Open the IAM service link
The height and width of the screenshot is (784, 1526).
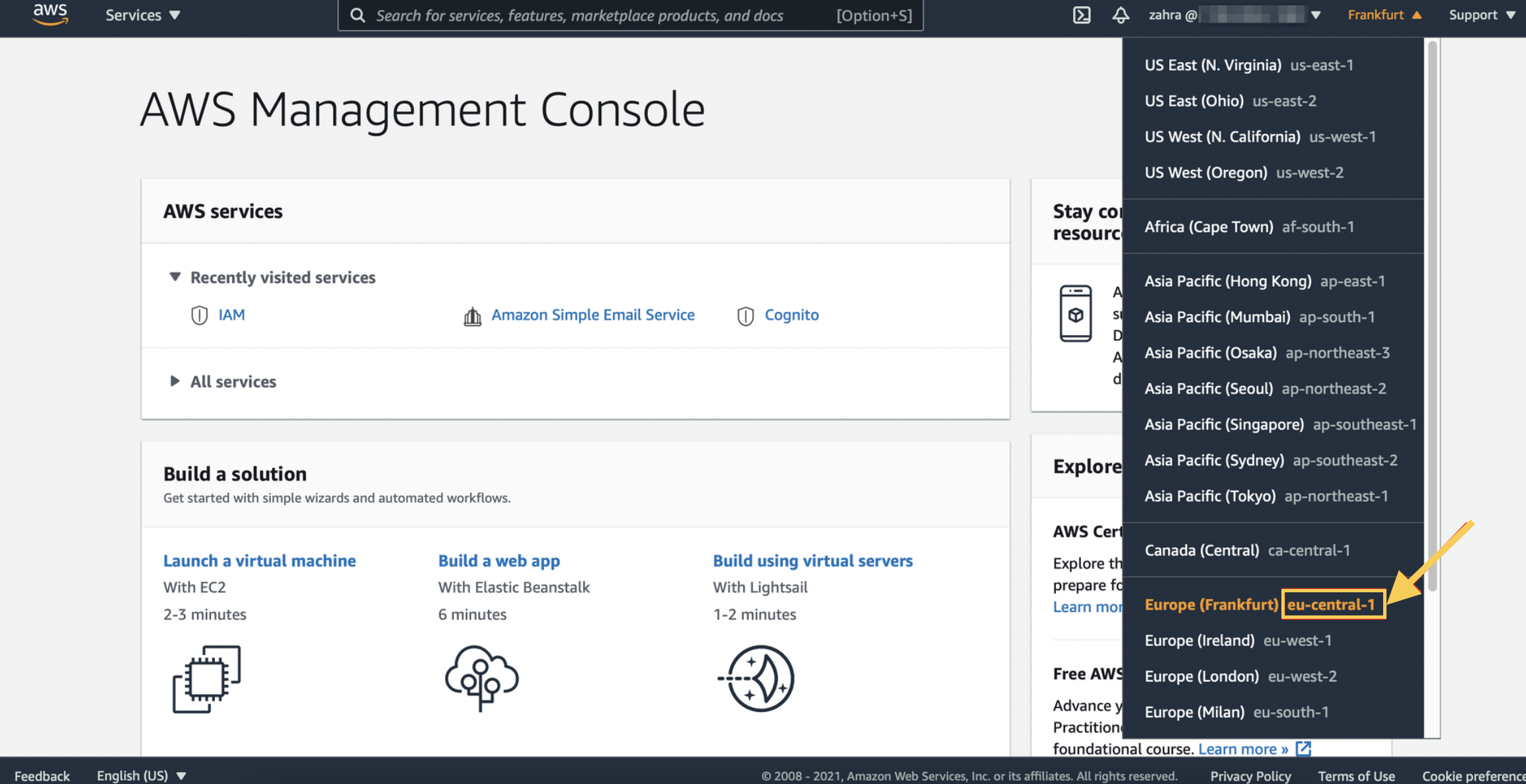231,315
